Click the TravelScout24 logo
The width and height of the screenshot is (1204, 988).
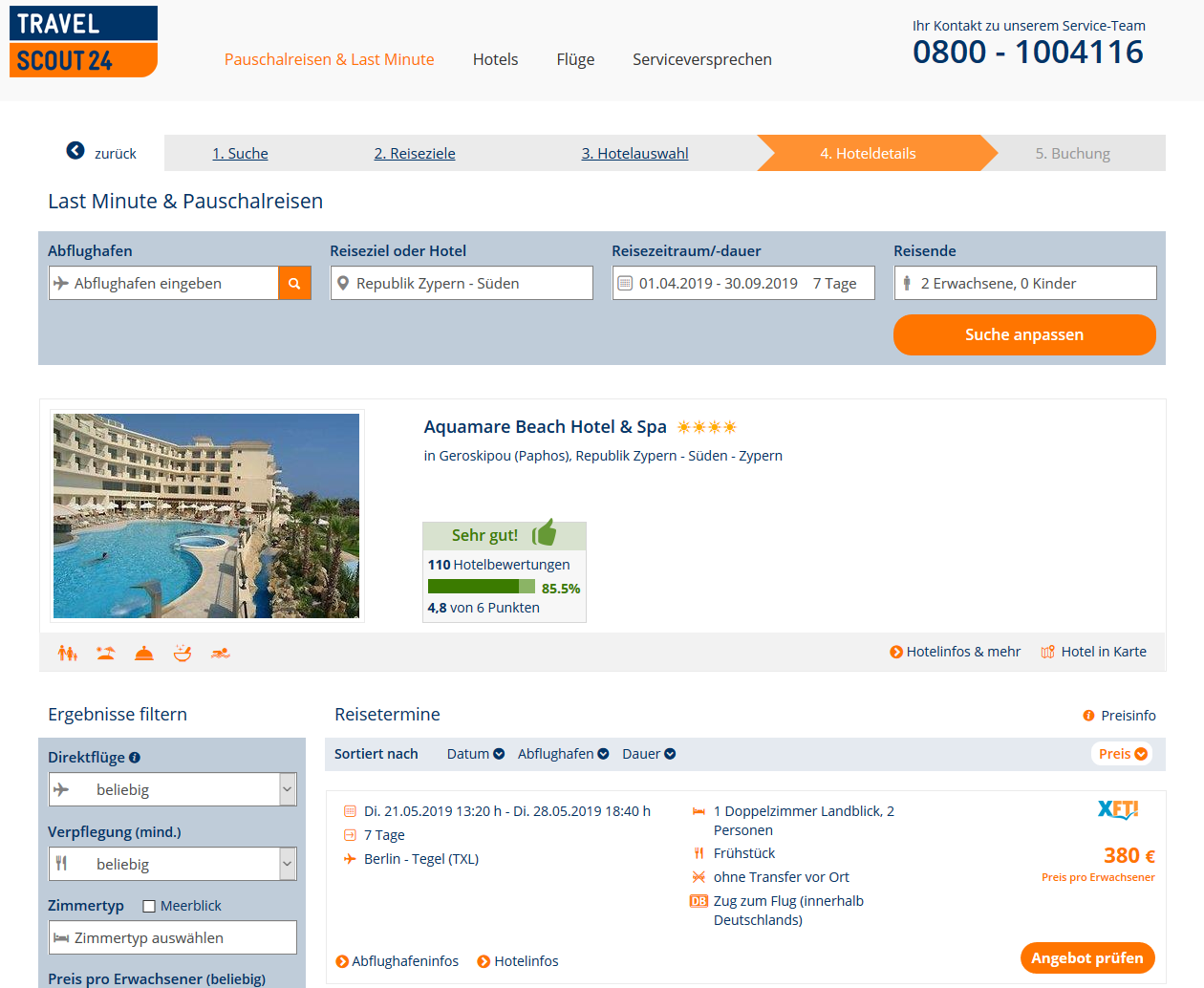83,42
